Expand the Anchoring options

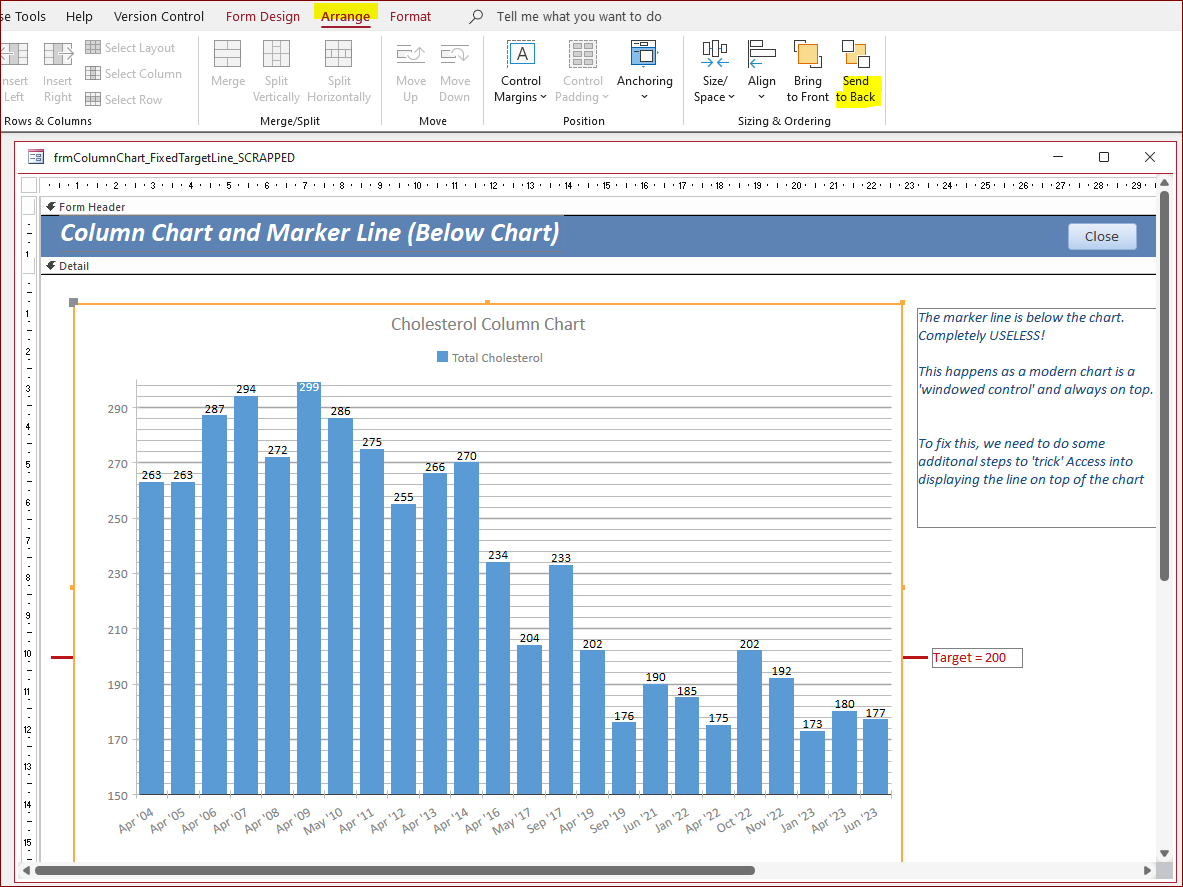(x=644, y=72)
